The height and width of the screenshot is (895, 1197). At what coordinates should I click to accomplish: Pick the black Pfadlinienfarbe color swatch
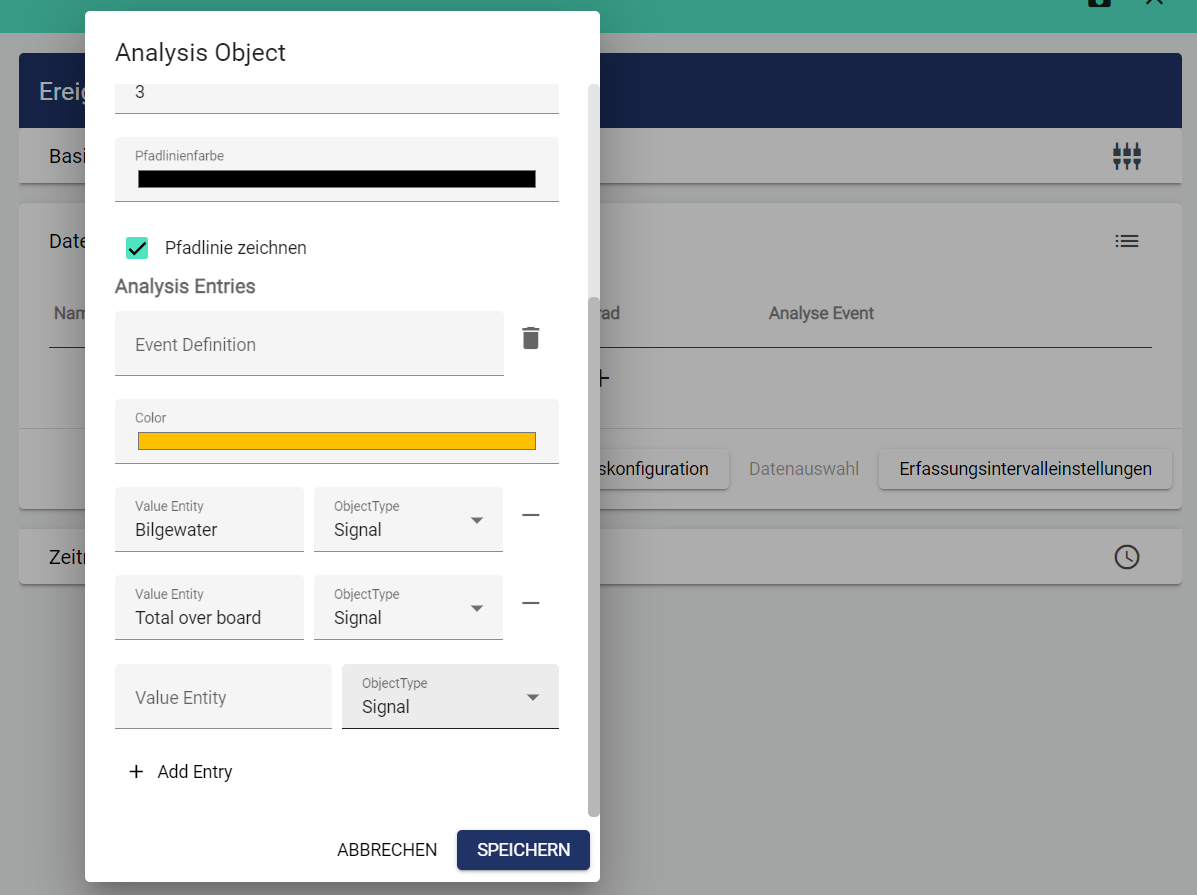pos(337,179)
